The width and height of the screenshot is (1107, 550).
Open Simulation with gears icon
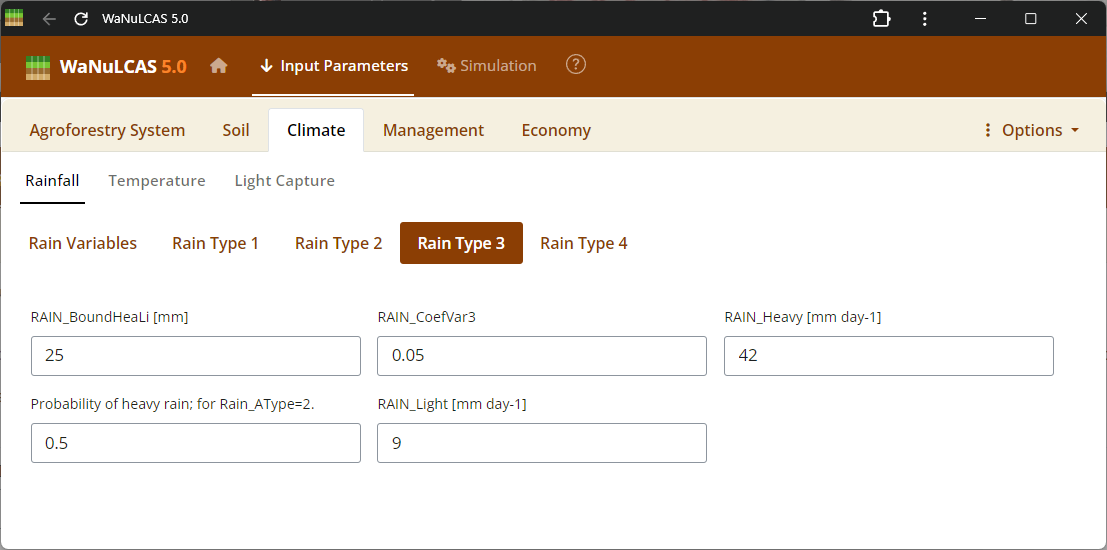487,66
